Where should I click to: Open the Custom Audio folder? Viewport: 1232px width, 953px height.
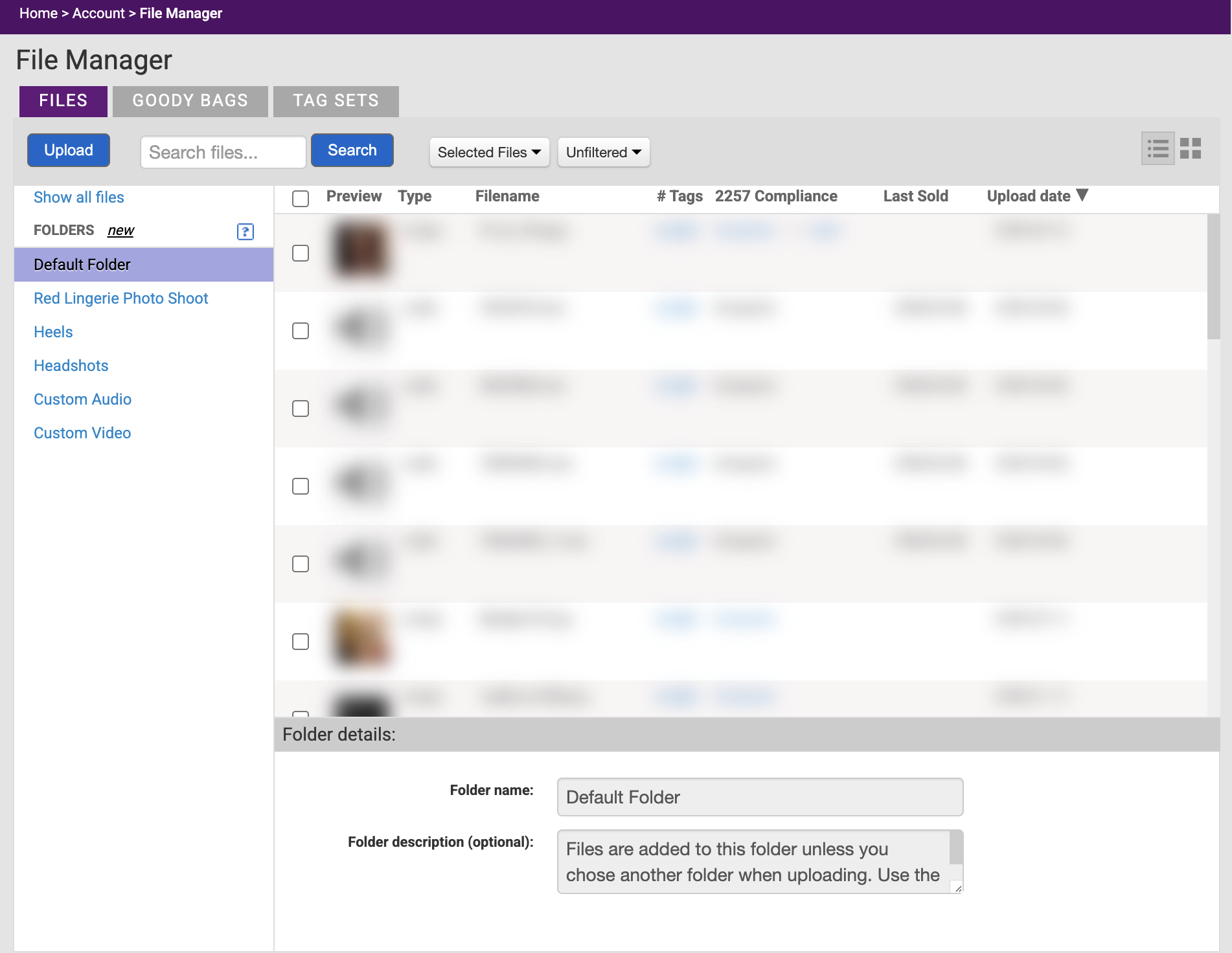pos(83,399)
